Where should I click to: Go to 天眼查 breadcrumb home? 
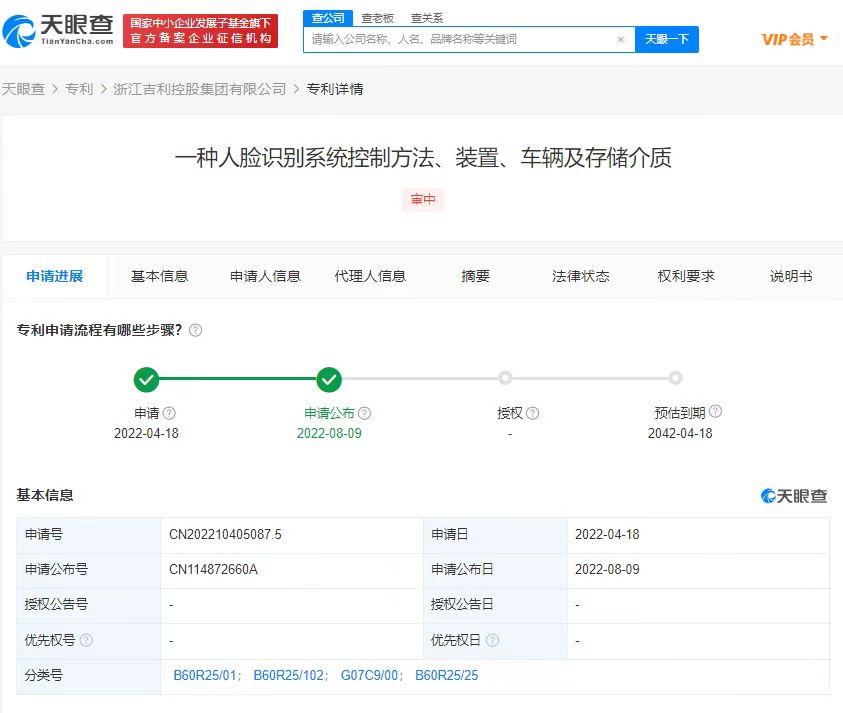click(23, 89)
